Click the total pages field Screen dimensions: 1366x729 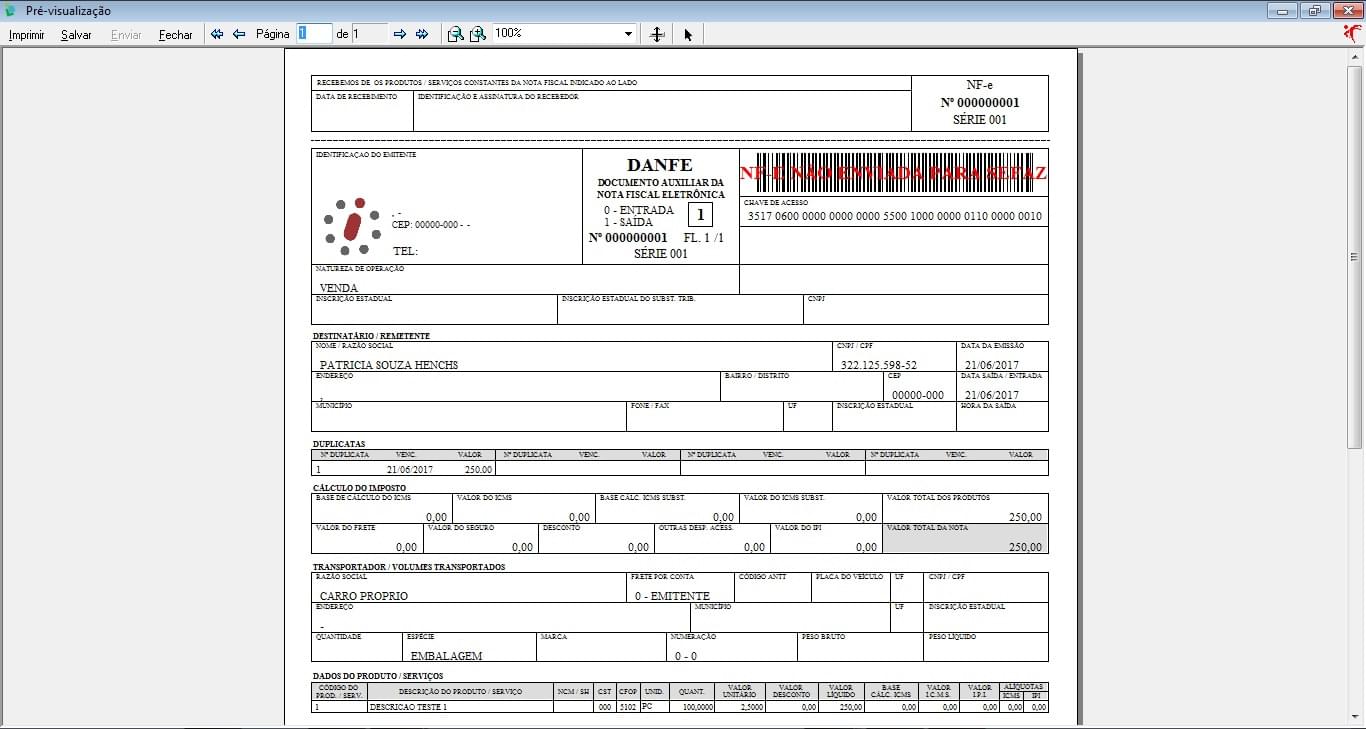pyautogui.click(x=369, y=33)
